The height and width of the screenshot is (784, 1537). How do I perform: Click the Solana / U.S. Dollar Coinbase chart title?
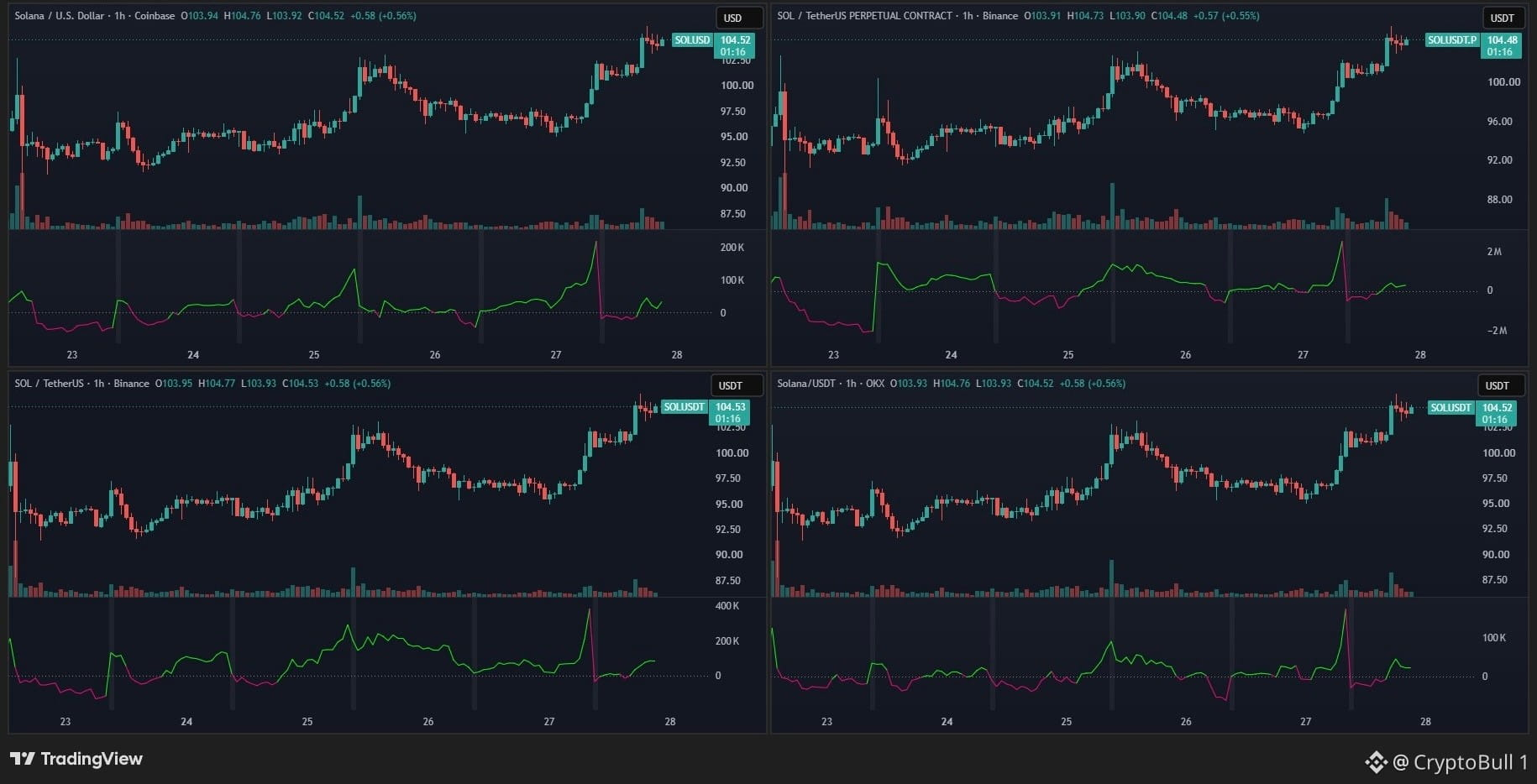coord(95,16)
